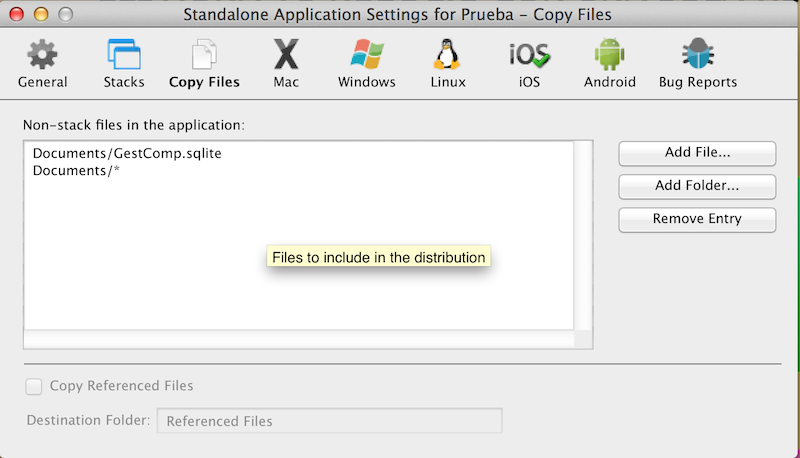Select the Documents/GestComp.sqlite entry
Viewport: 800px width, 458px height.
pos(126,153)
